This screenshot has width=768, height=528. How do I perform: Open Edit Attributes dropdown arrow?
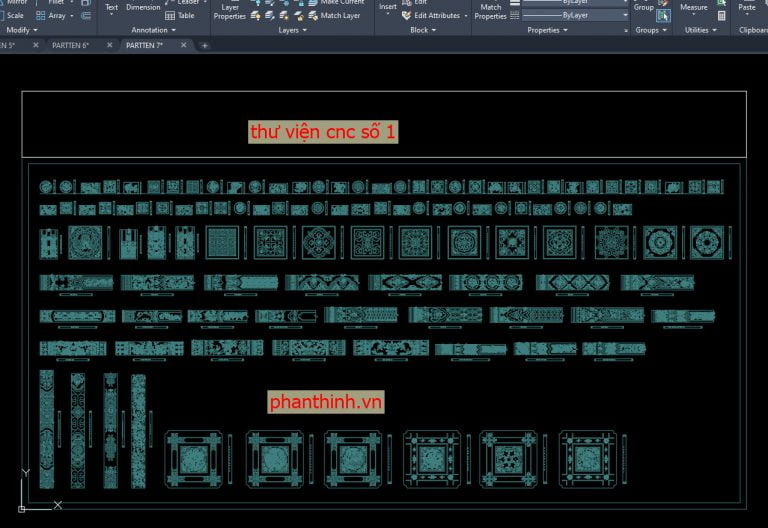coord(466,16)
